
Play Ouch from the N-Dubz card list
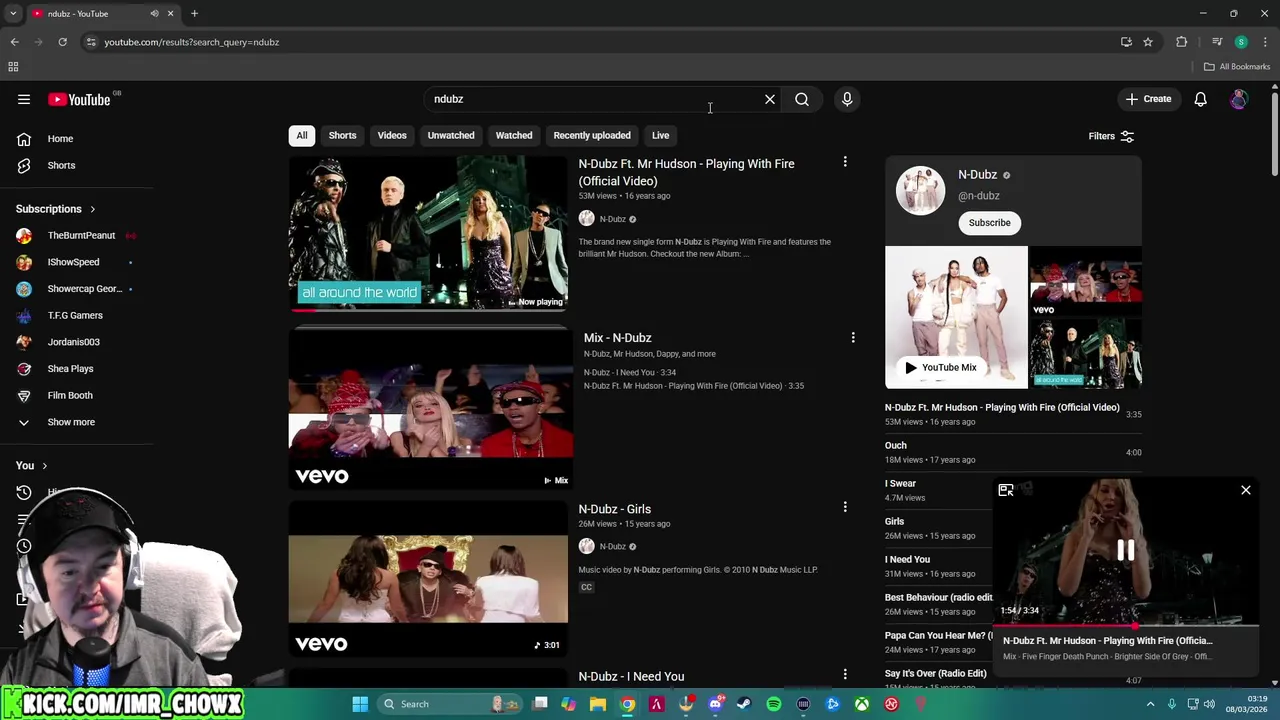896,446
